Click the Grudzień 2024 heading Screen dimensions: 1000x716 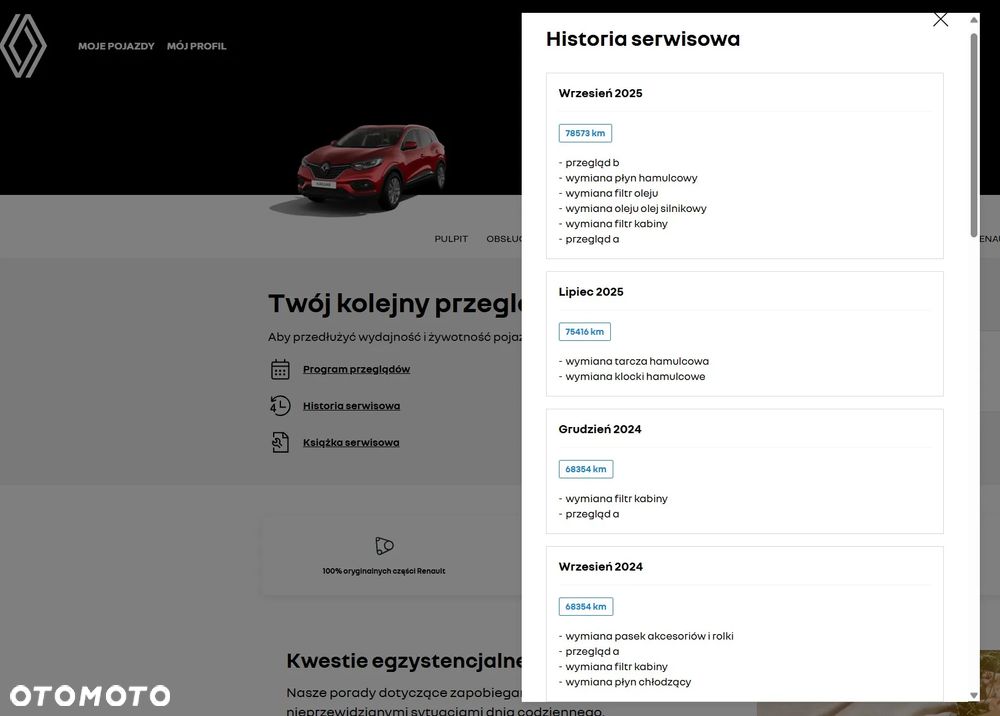(x=599, y=429)
